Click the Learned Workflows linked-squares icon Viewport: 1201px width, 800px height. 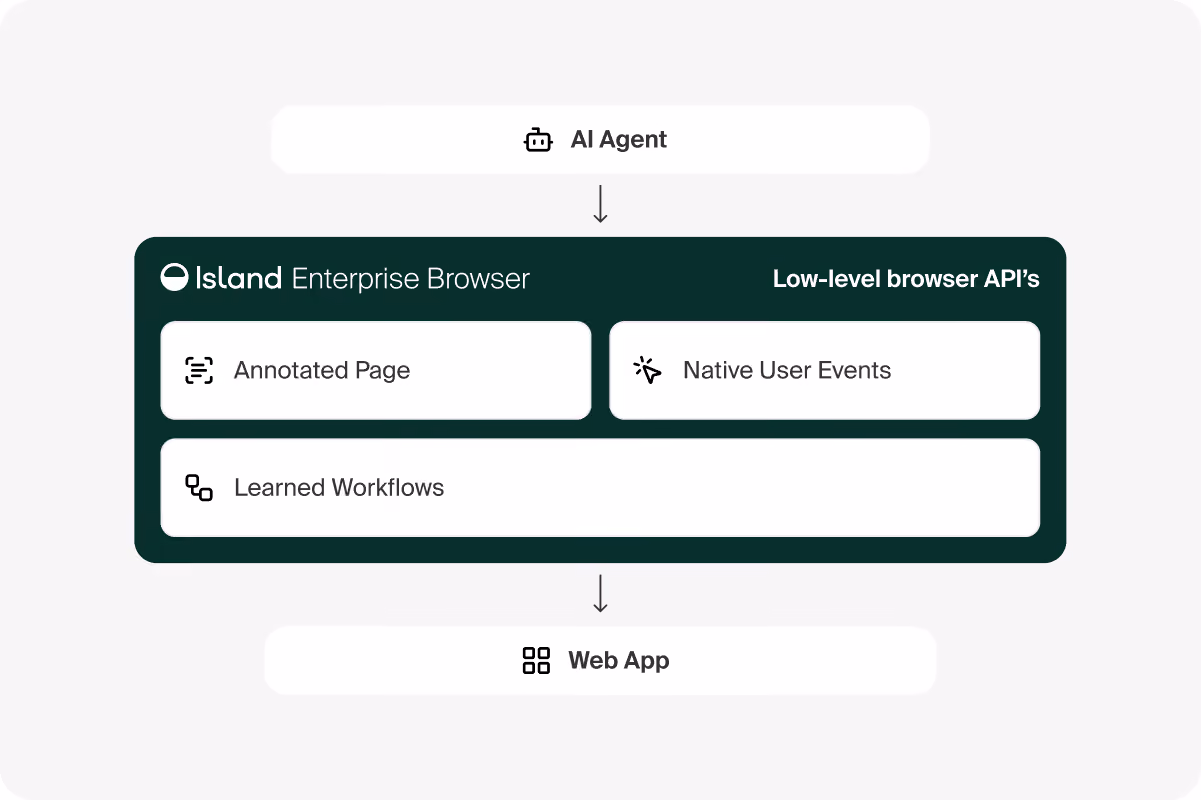coord(199,488)
